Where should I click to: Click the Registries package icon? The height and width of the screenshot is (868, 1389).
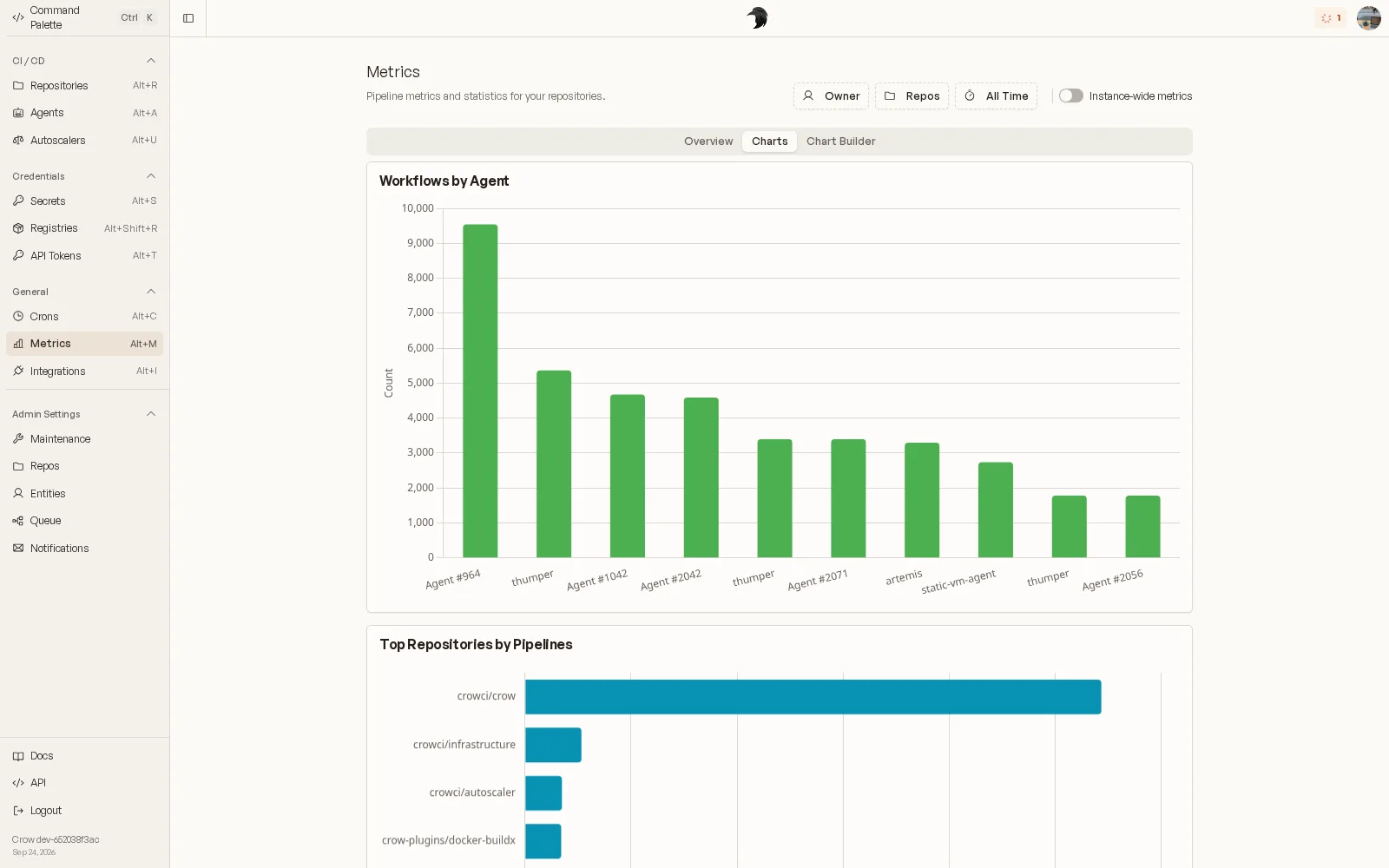click(18, 228)
